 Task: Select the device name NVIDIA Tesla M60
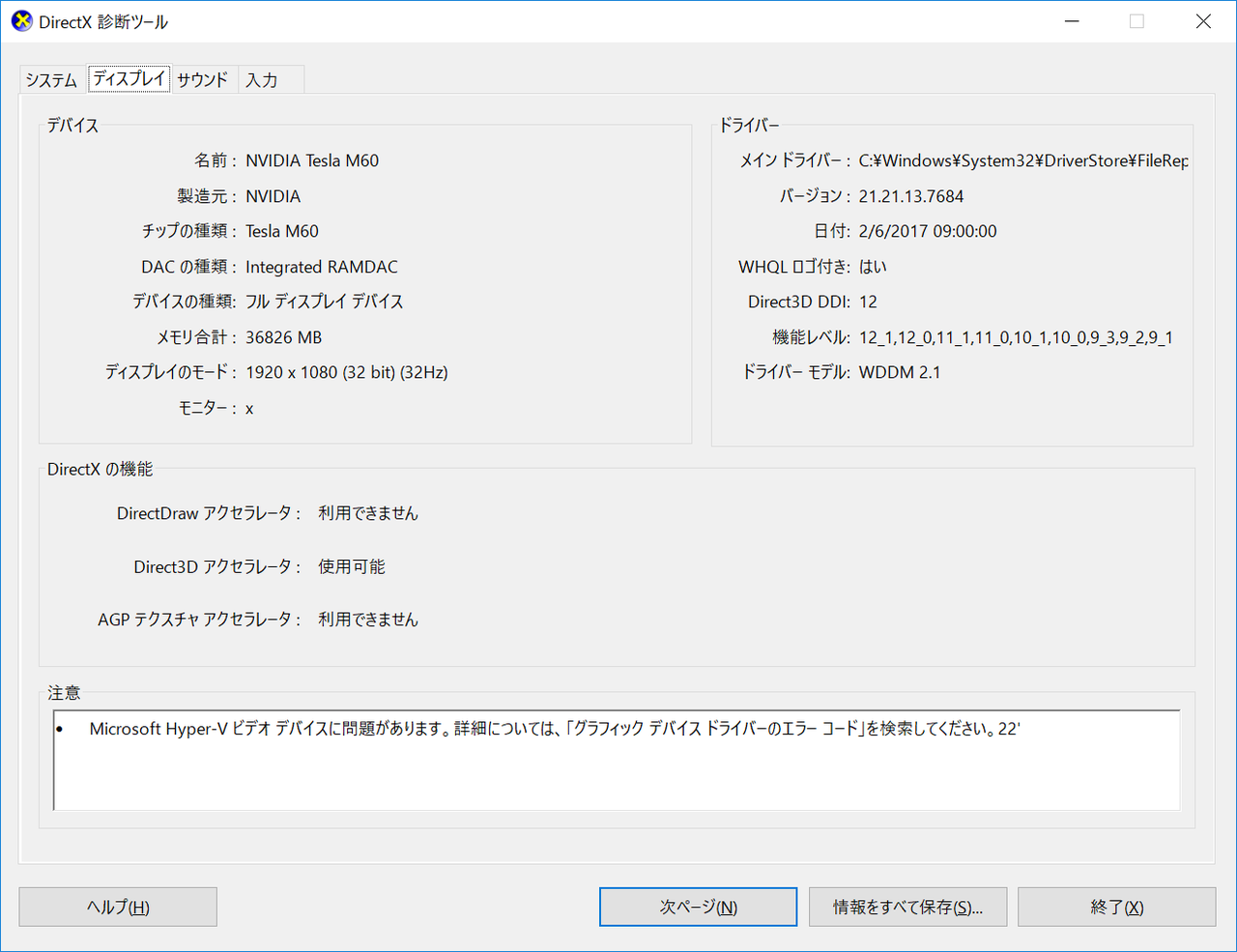coord(312,160)
